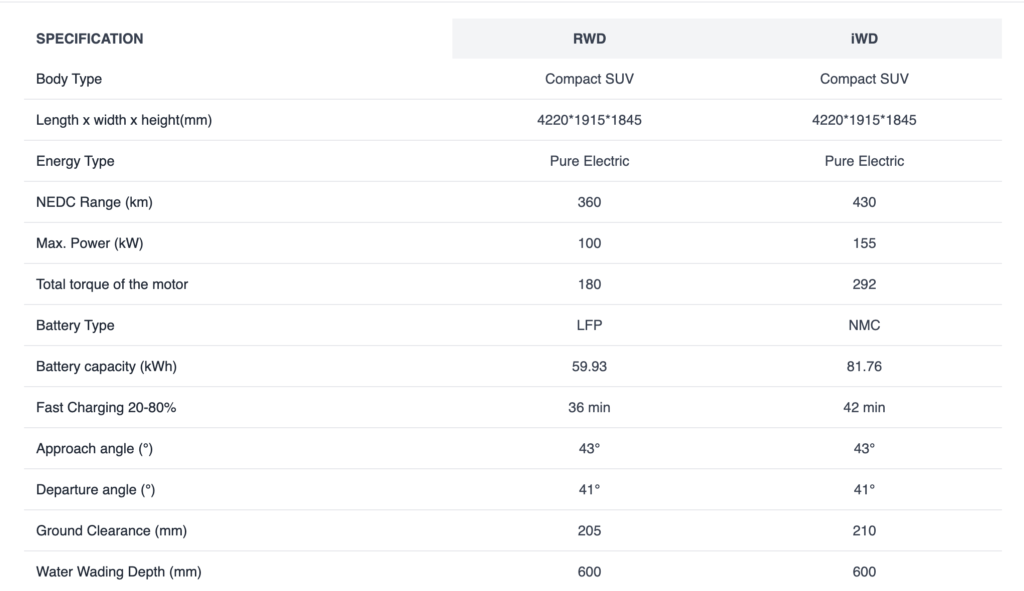
Task: Click the Body Type row label
Action: 69,79
